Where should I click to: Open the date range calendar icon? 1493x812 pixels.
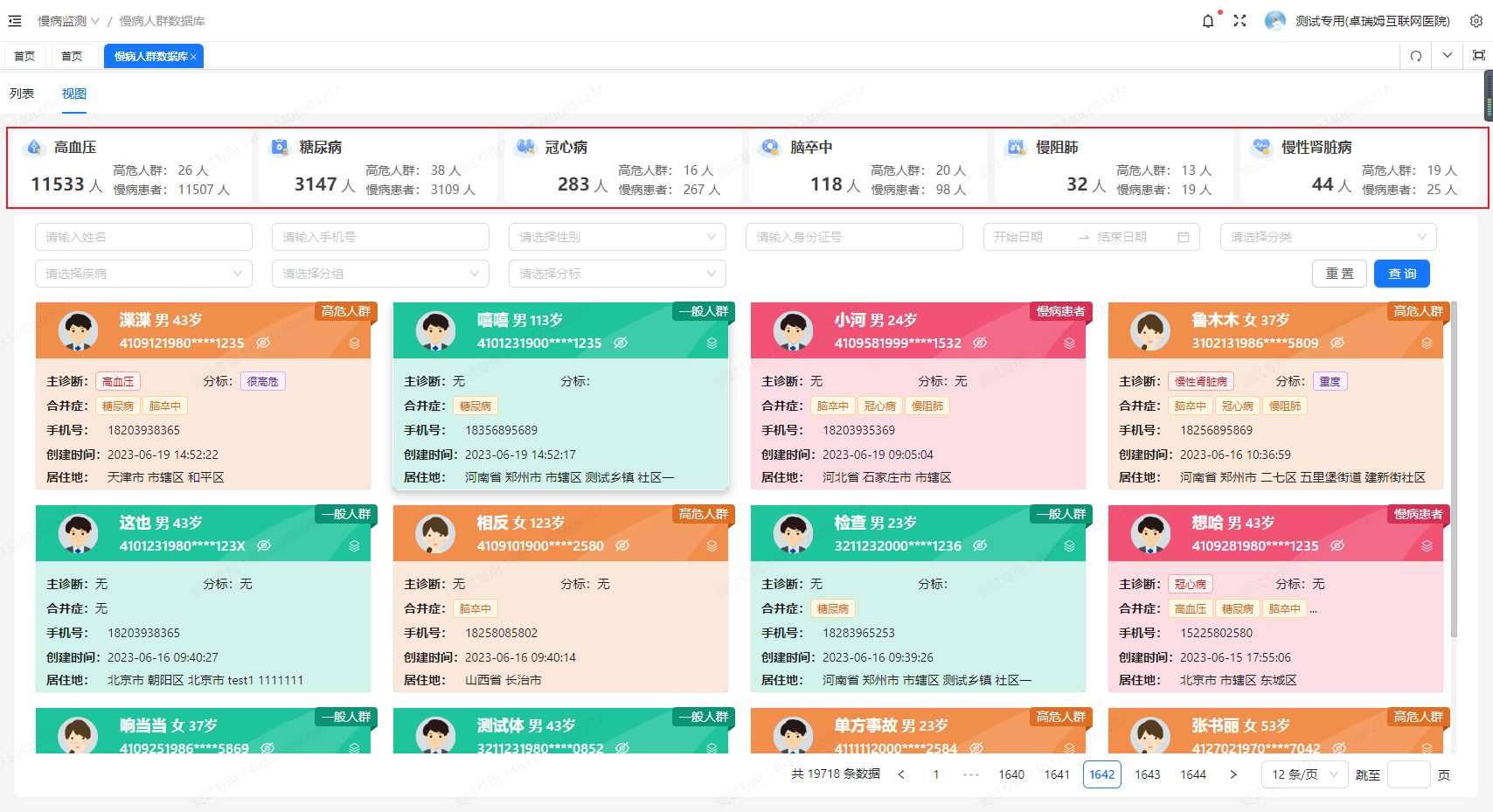pos(1184,237)
